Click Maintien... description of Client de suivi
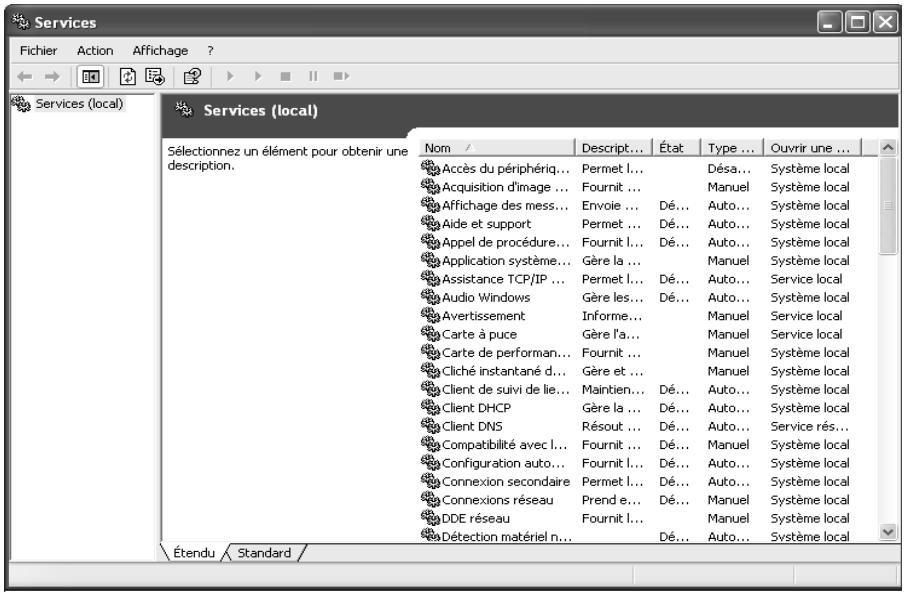 point(613,389)
